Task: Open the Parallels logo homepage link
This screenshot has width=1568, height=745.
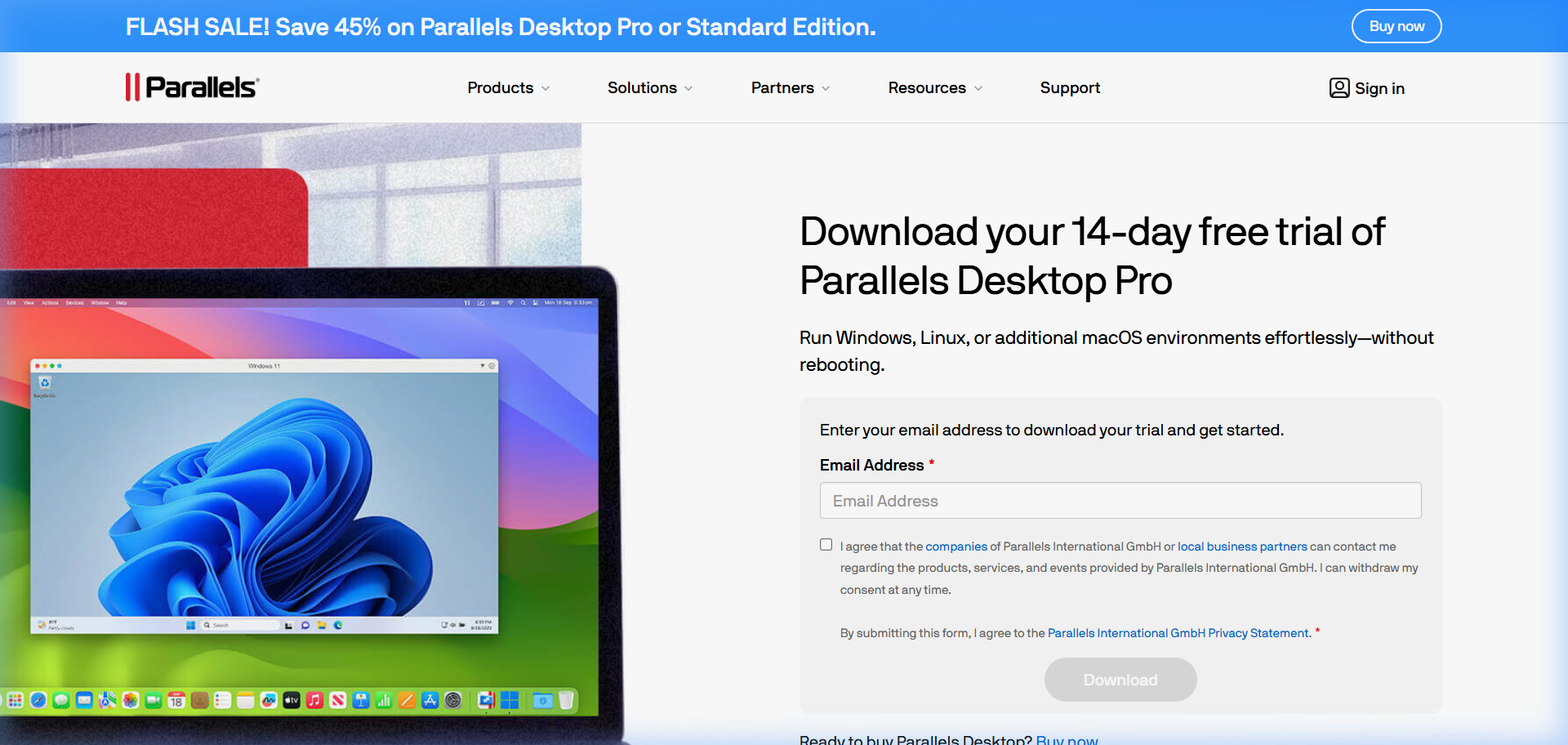Action: [193, 87]
